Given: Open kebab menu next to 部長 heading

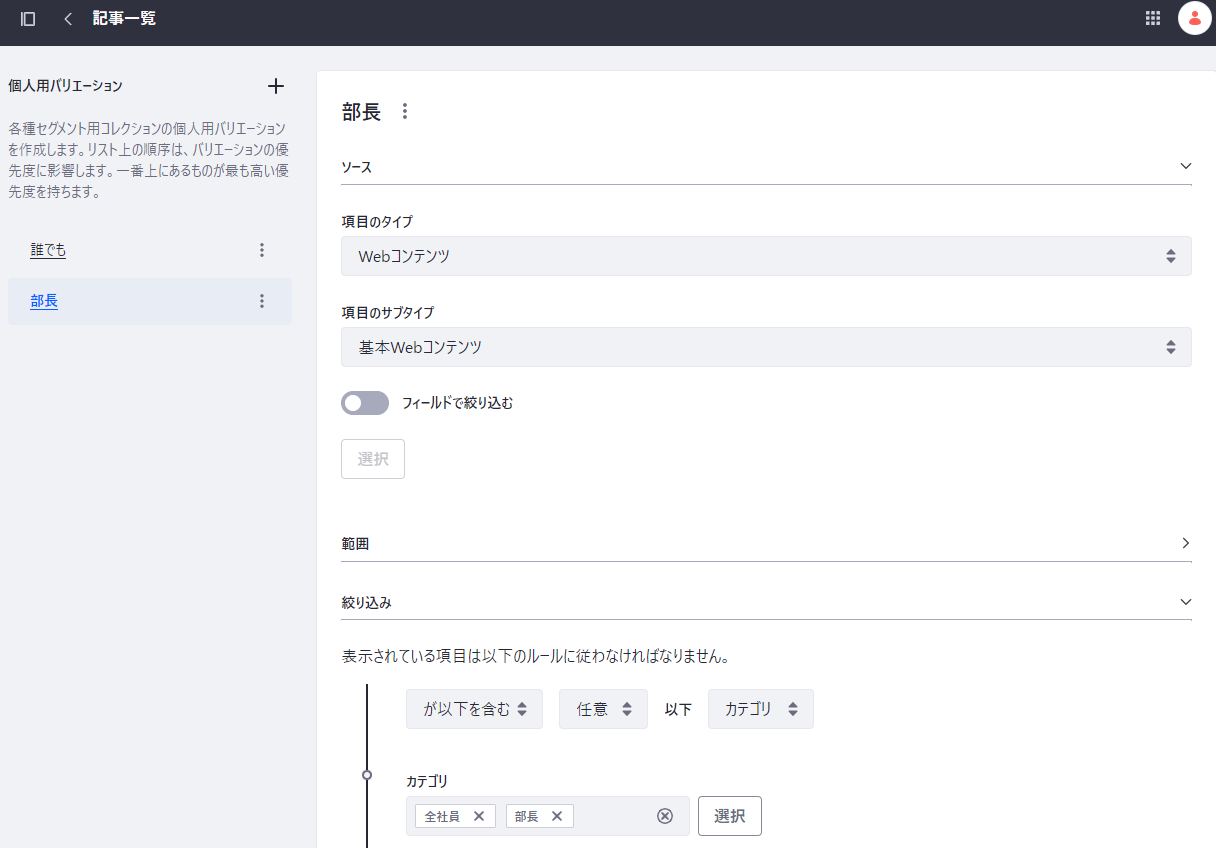Looking at the screenshot, I should click(x=405, y=111).
